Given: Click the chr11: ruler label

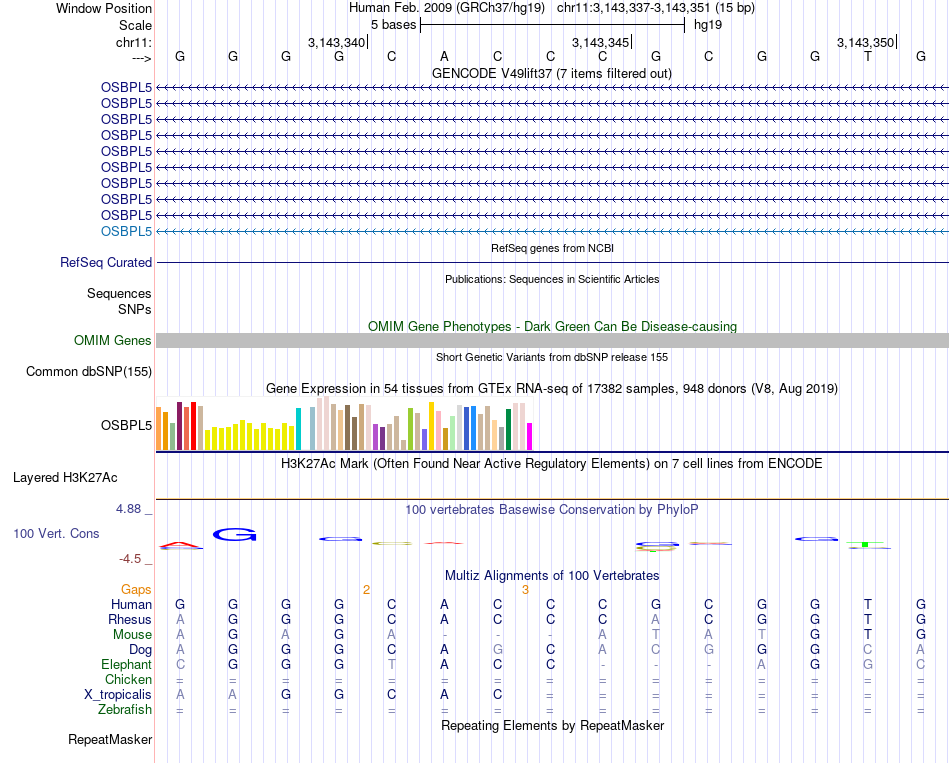Looking at the screenshot, I should 134,42.
